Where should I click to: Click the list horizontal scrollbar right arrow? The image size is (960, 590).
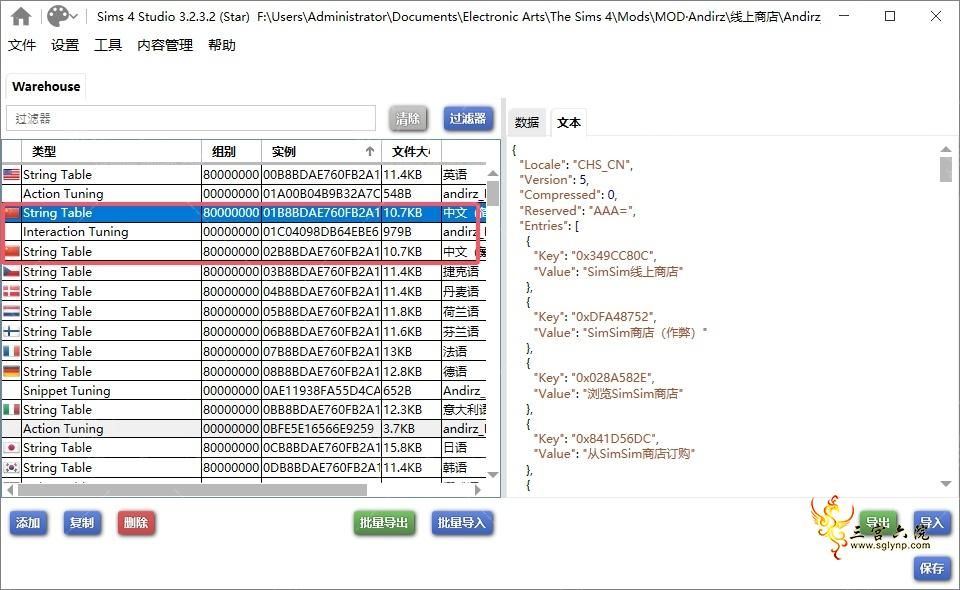coord(477,490)
